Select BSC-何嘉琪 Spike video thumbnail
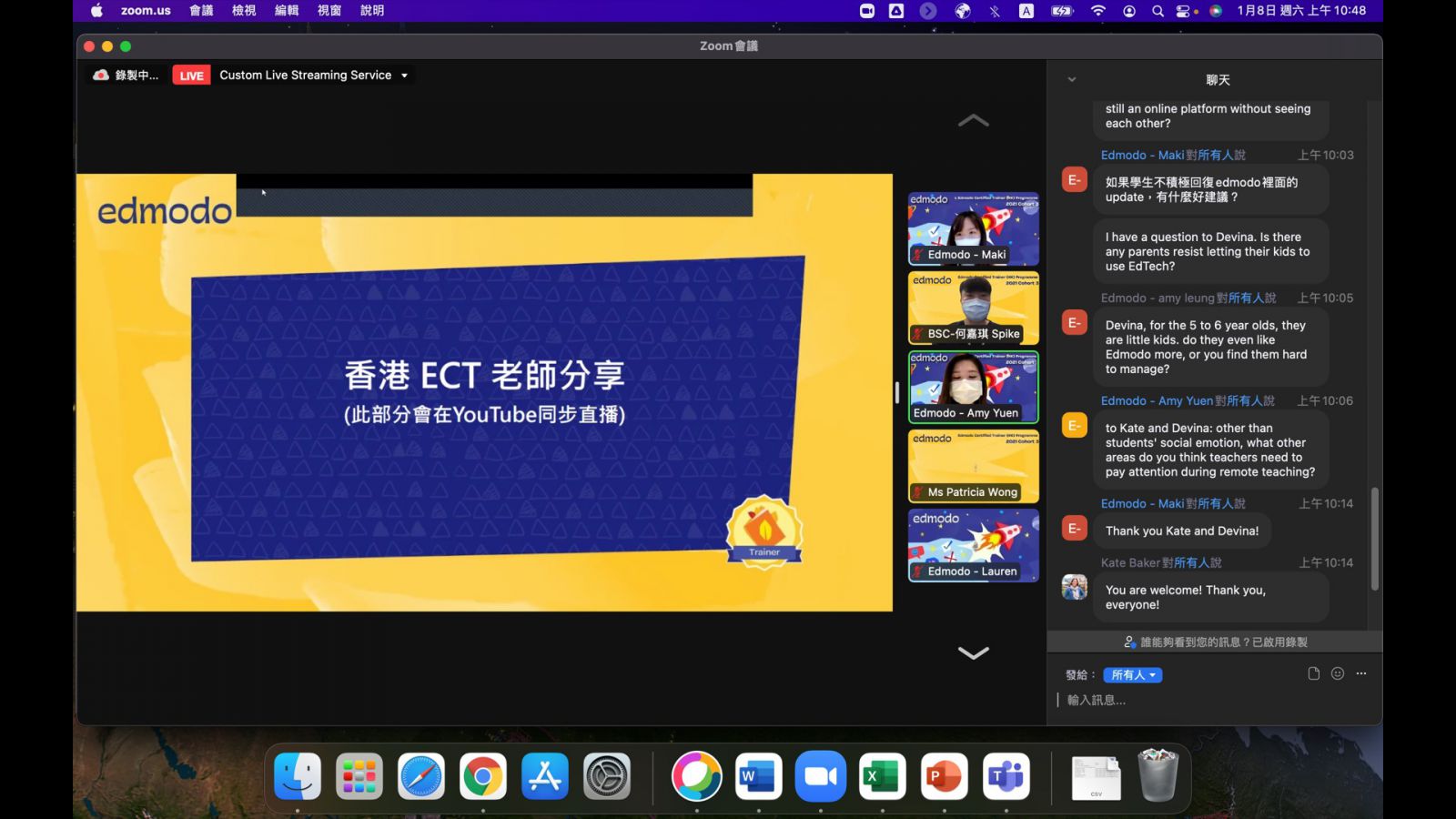 click(x=973, y=308)
